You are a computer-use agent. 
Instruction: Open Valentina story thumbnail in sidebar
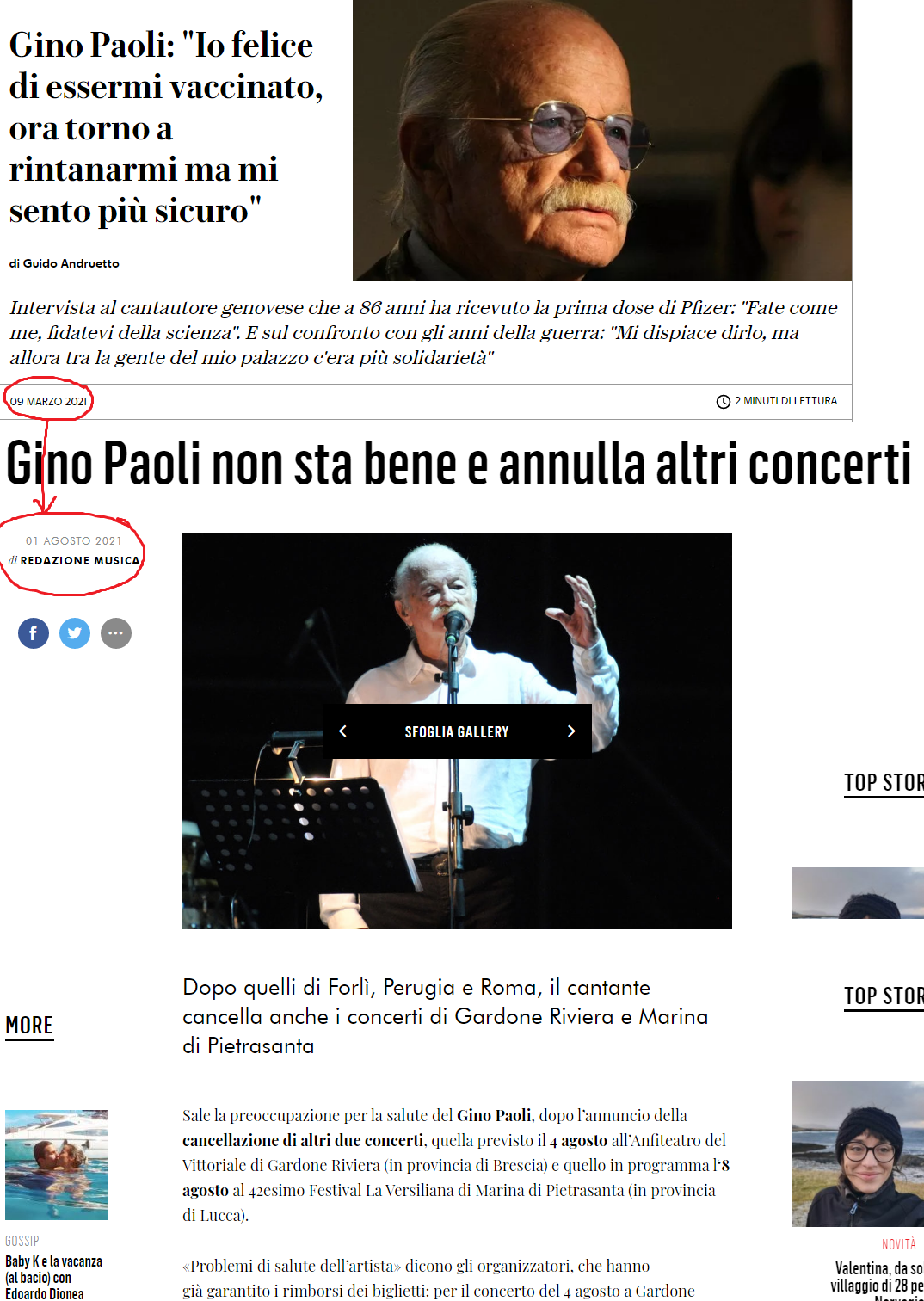pos(858,1154)
